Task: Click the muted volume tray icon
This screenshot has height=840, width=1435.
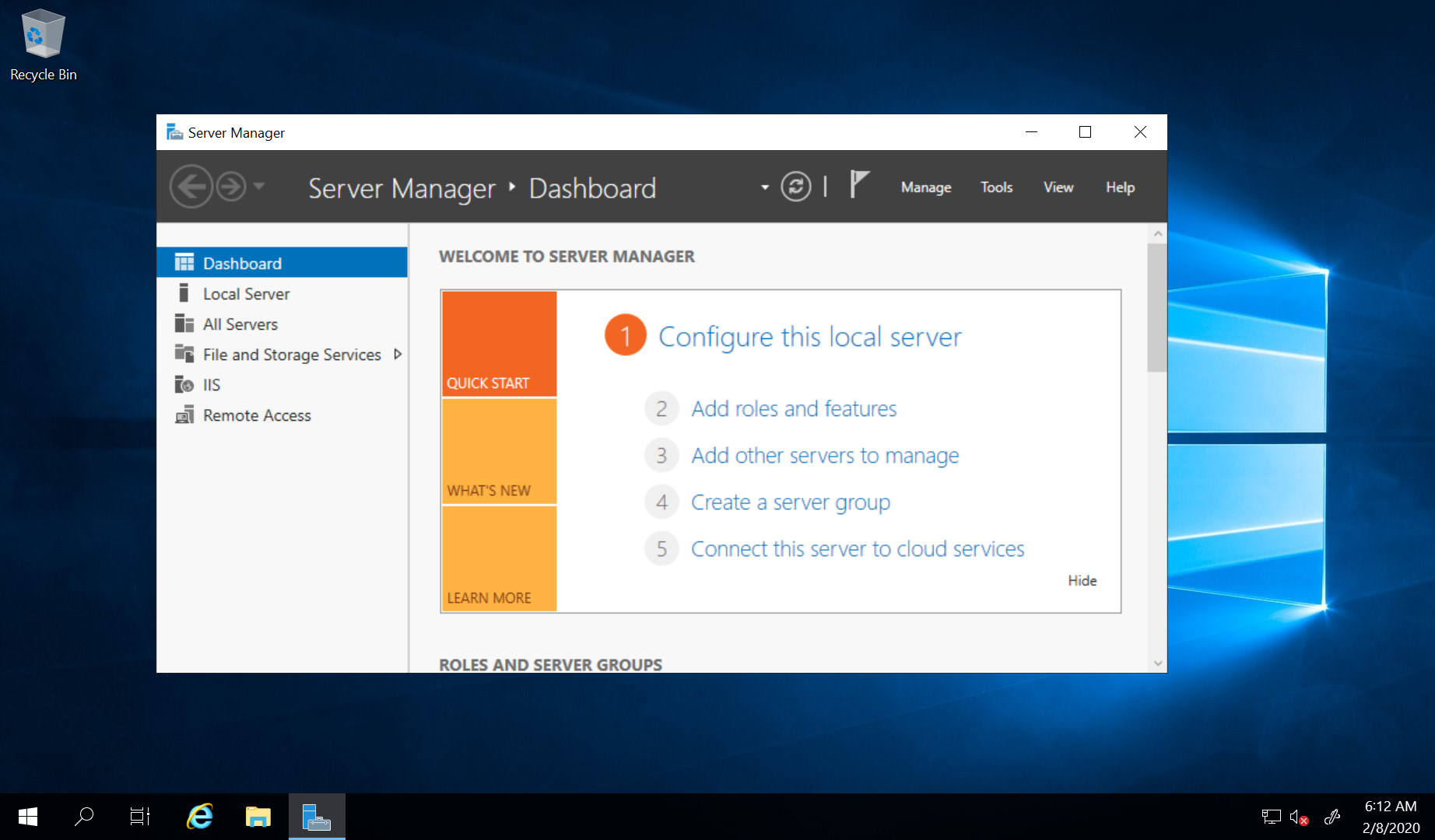Action: [x=1299, y=817]
